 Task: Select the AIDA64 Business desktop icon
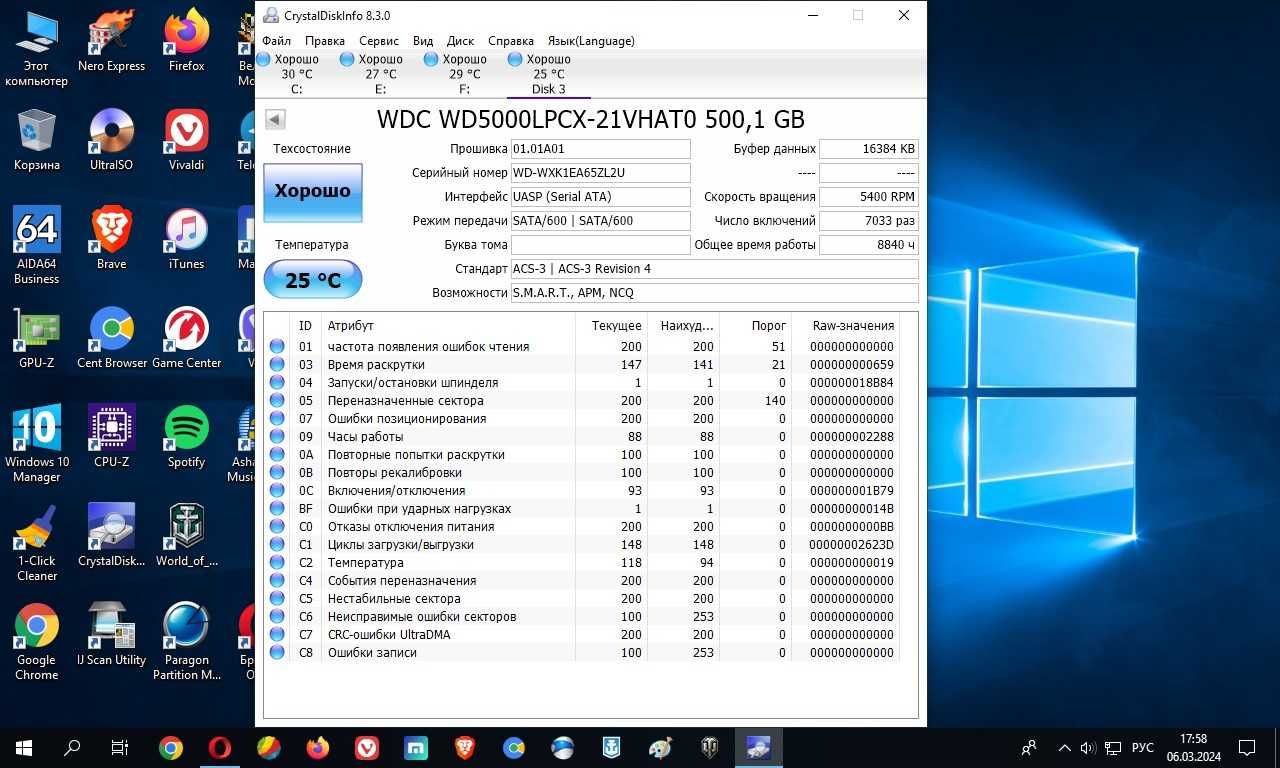click(36, 246)
